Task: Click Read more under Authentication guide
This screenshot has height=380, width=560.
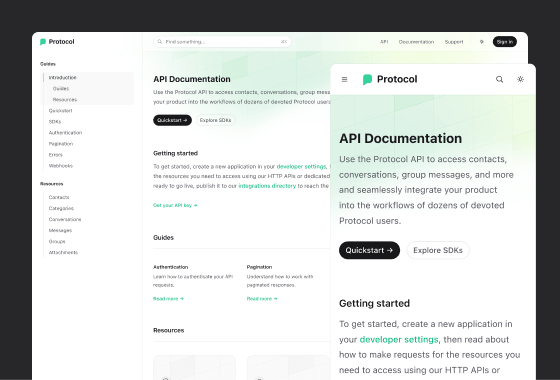Action: pos(168,299)
